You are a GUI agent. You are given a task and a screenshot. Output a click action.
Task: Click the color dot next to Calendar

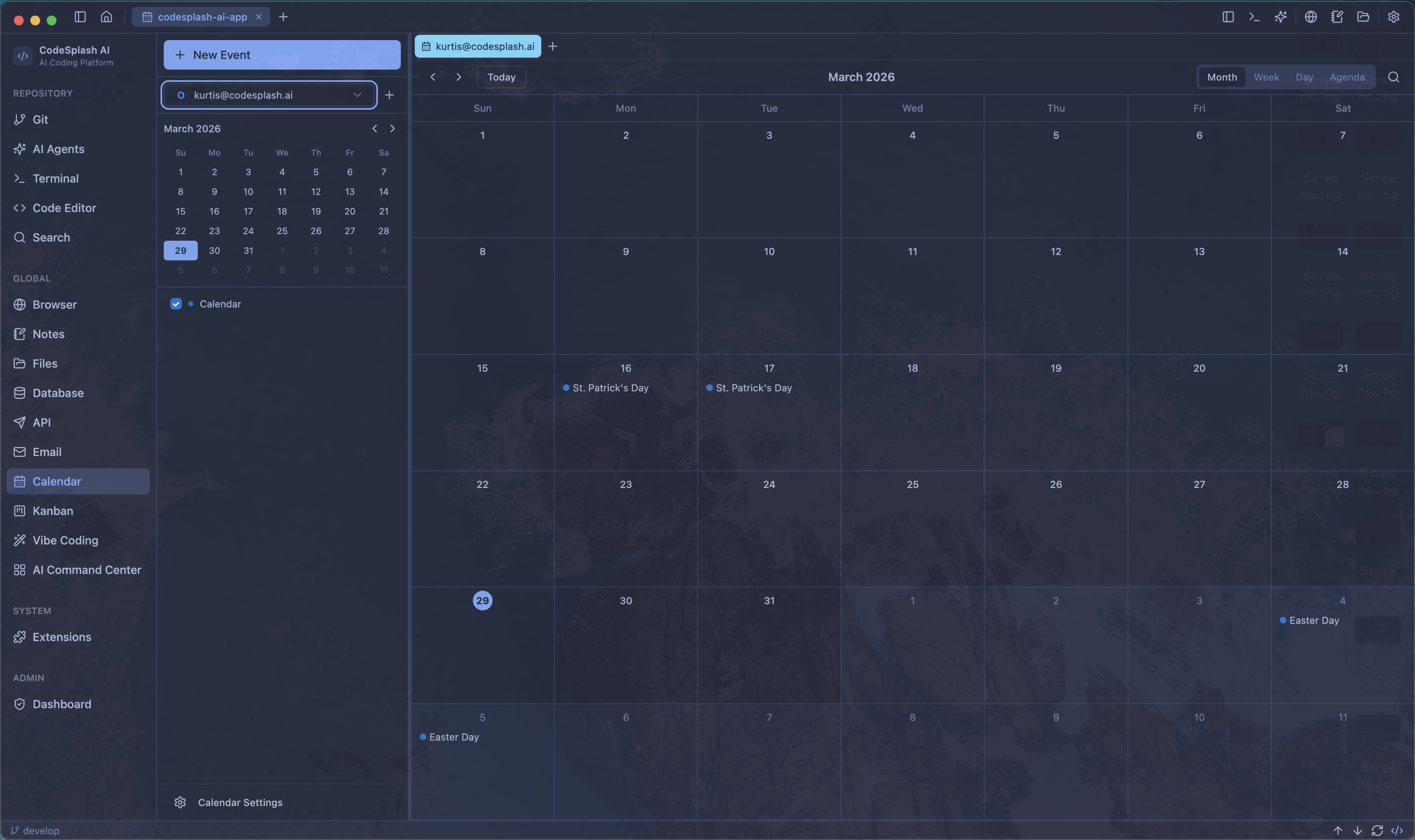(190, 303)
